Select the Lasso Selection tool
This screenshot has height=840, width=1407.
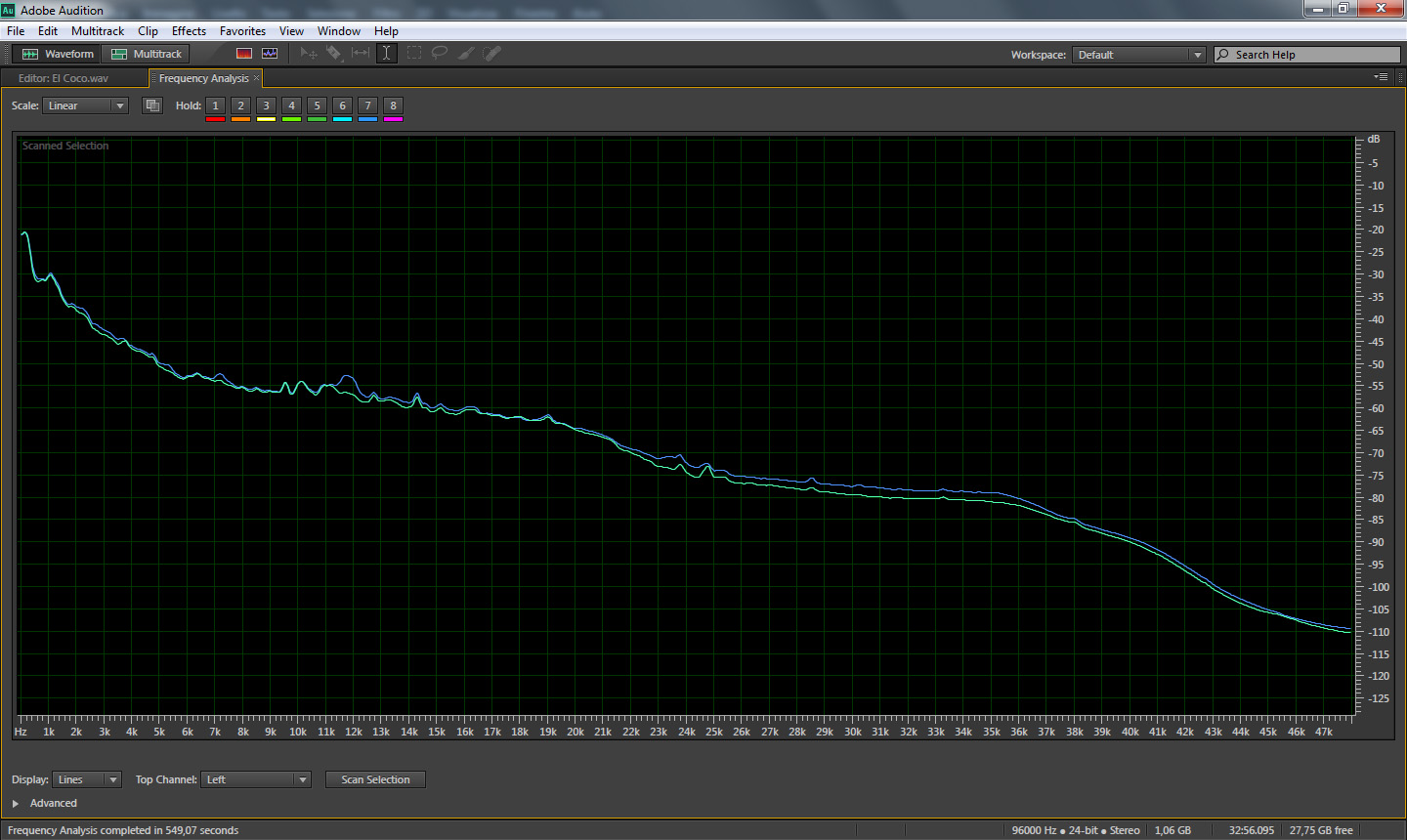pyautogui.click(x=440, y=54)
